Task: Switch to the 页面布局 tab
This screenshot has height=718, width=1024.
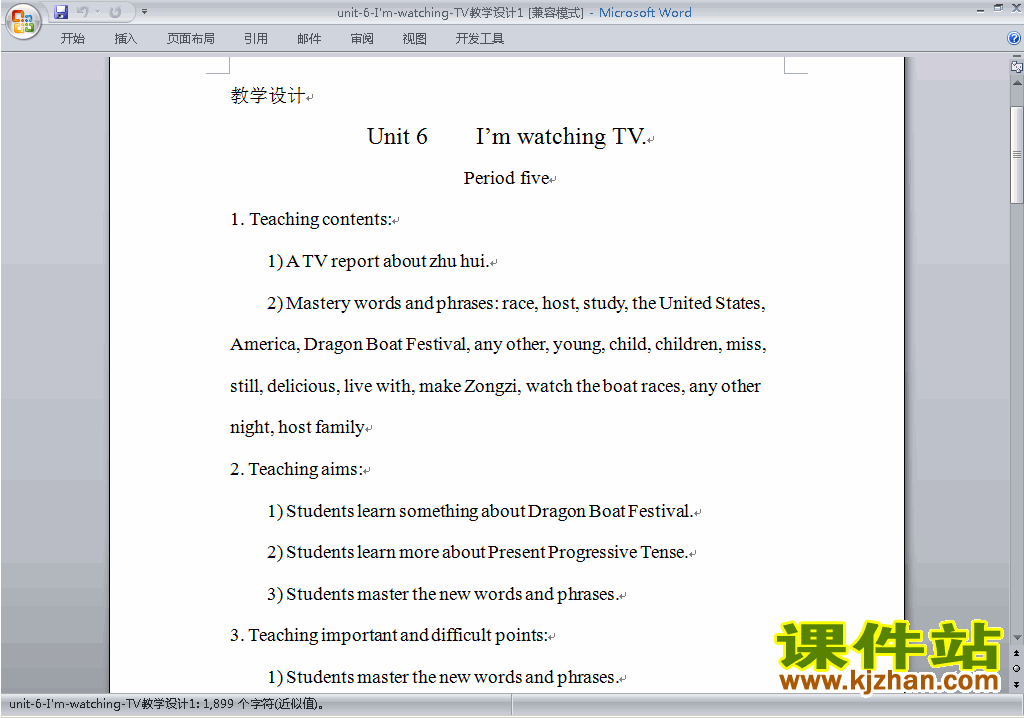Action: click(191, 39)
